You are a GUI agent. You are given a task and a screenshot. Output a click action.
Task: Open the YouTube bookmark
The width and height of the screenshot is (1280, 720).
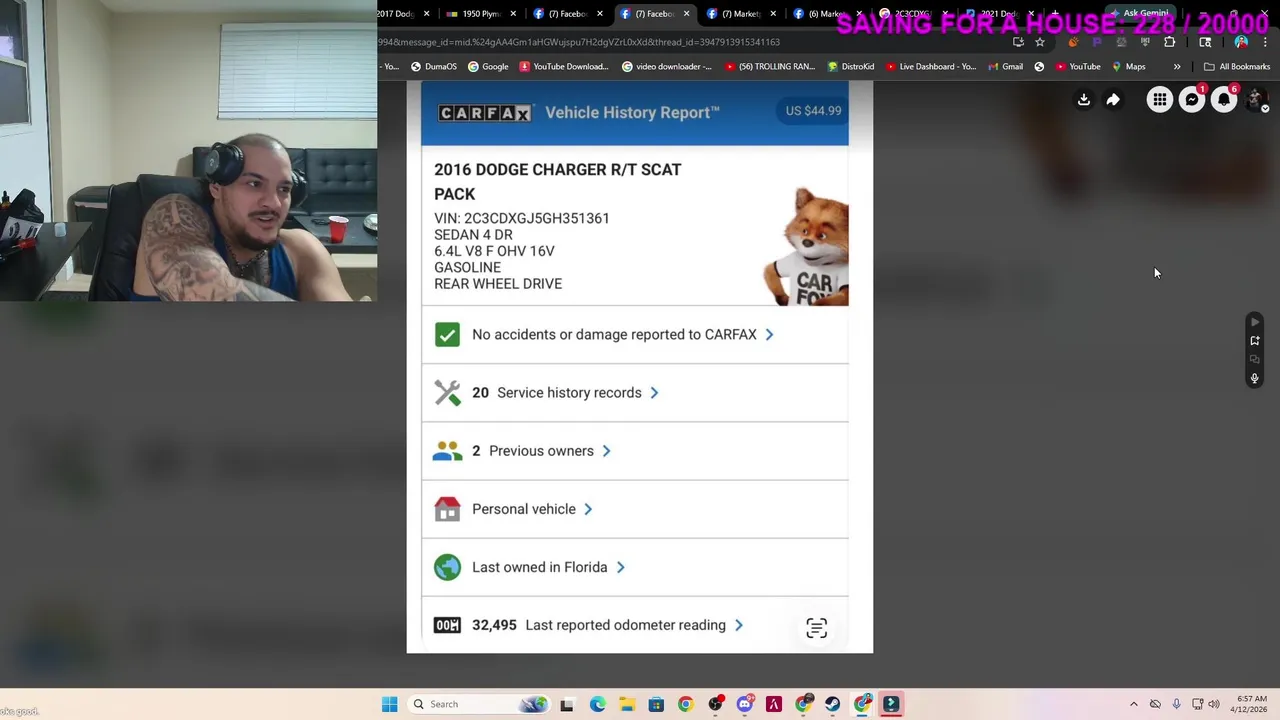pos(1078,67)
